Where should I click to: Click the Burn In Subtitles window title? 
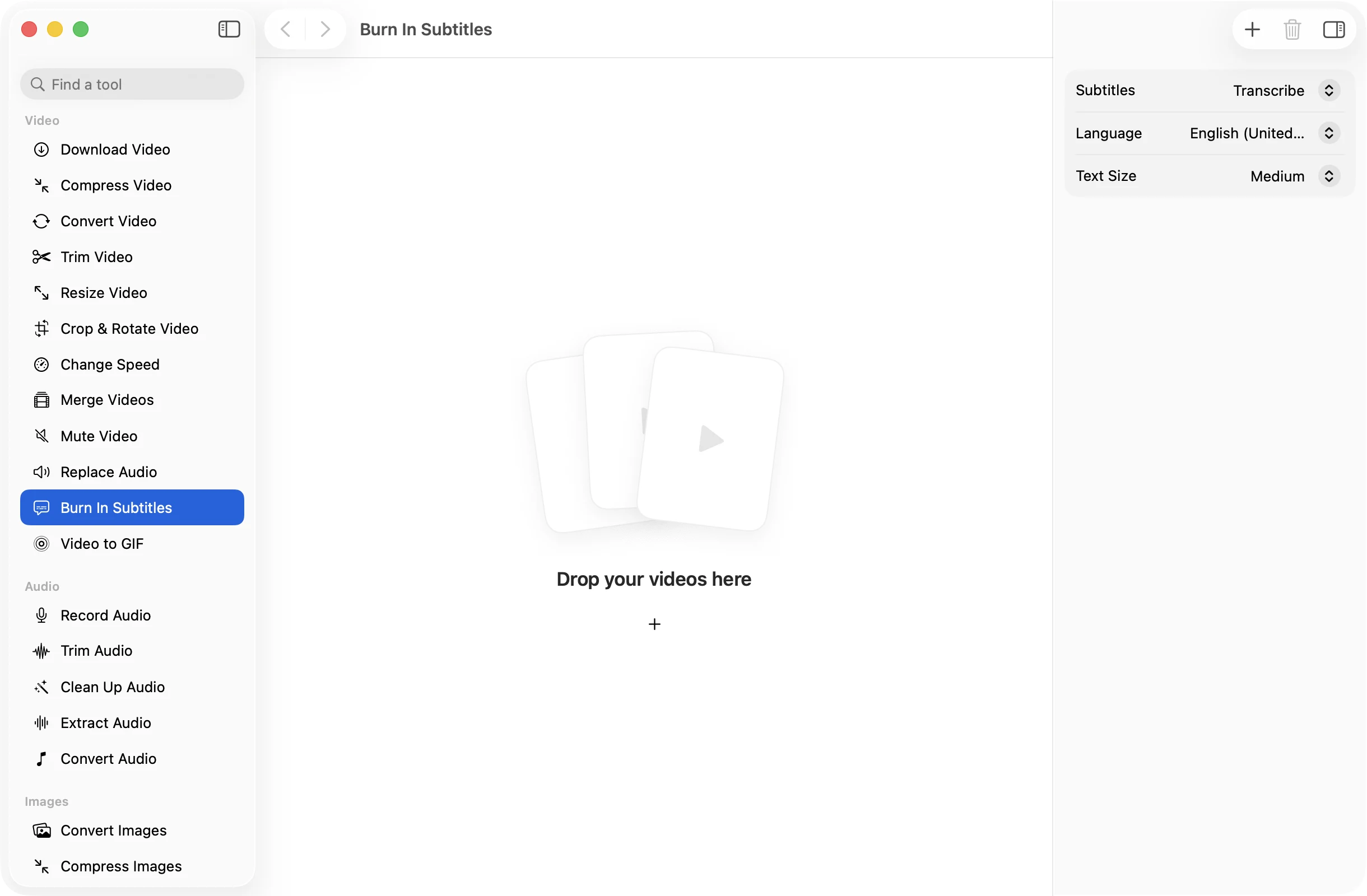pos(426,29)
